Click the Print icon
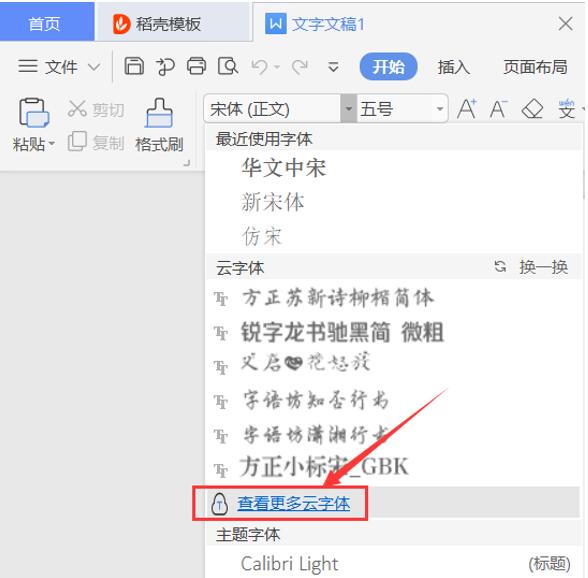588x578 pixels. [x=196, y=66]
